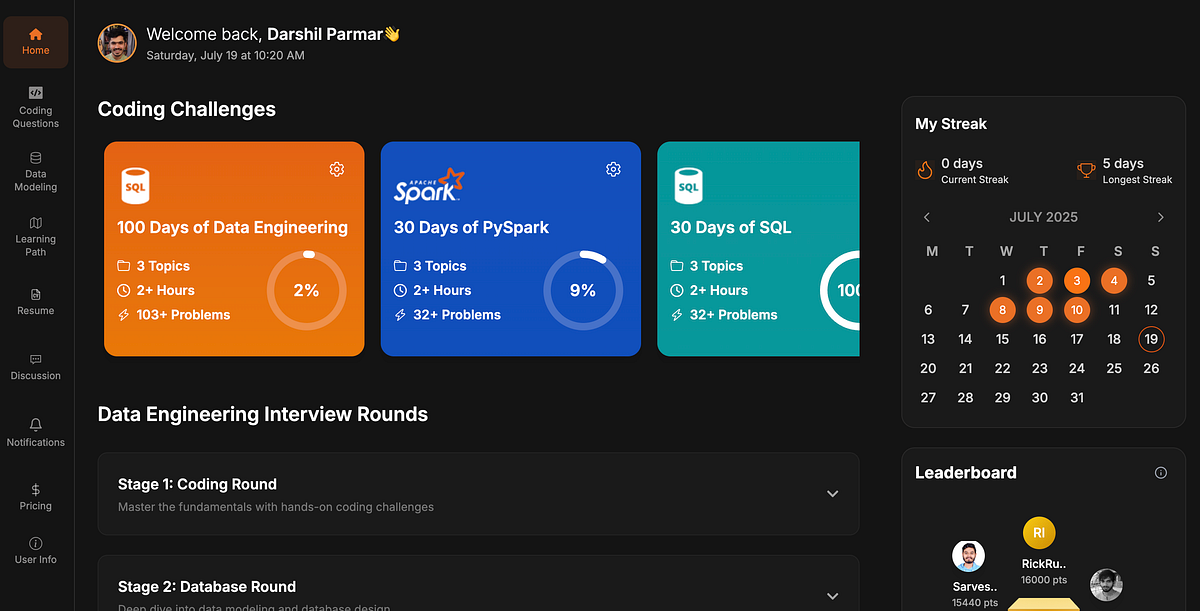Select Home in the sidebar

click(35, 42)
